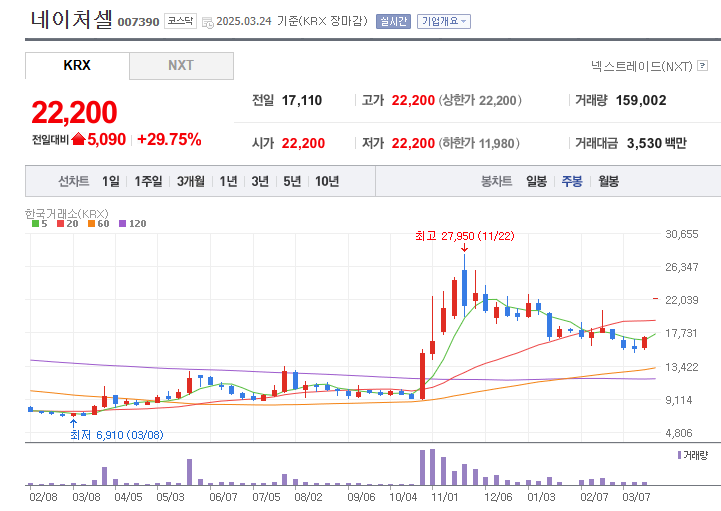Click the orange 60 moving-average legend swatch
This screenshot has height=511, width=721.
point(92,224)
